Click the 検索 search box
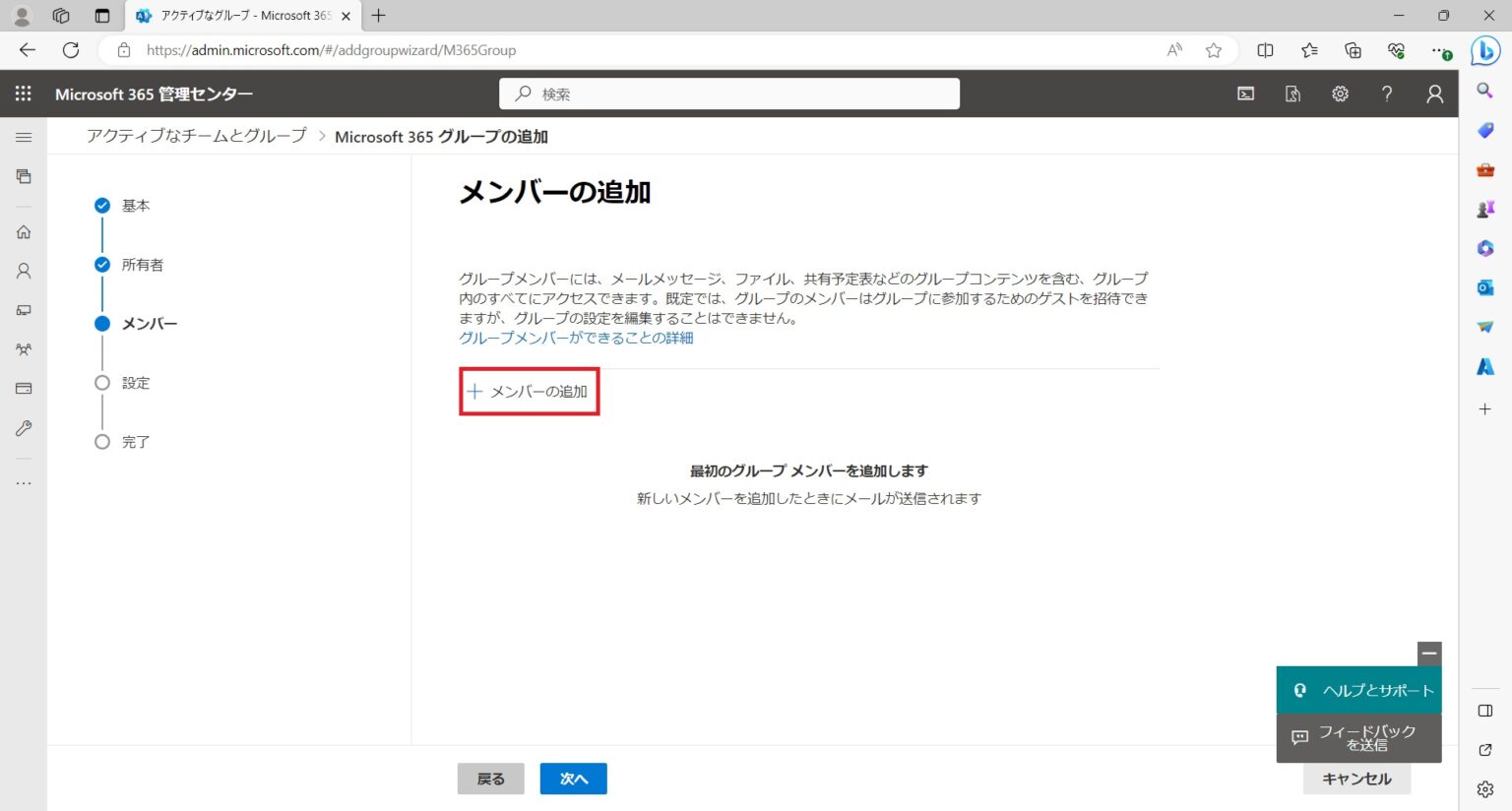 (x=728, y=94)
